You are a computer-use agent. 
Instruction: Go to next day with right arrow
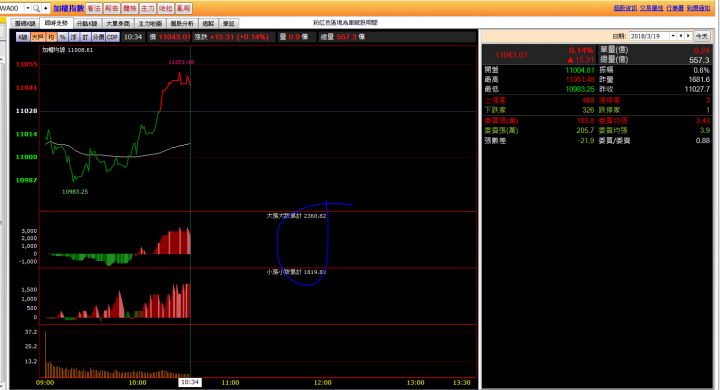click(688, 36)
